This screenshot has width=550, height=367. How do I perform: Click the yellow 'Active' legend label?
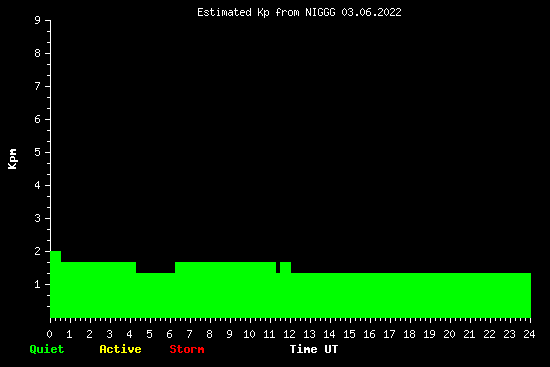[120, 349]
